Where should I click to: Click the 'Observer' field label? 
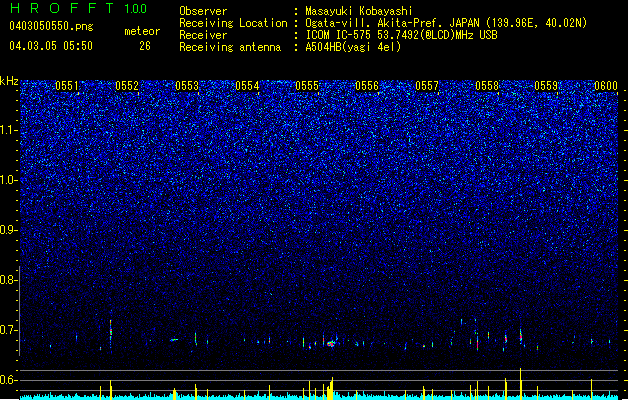coord(203,11)
